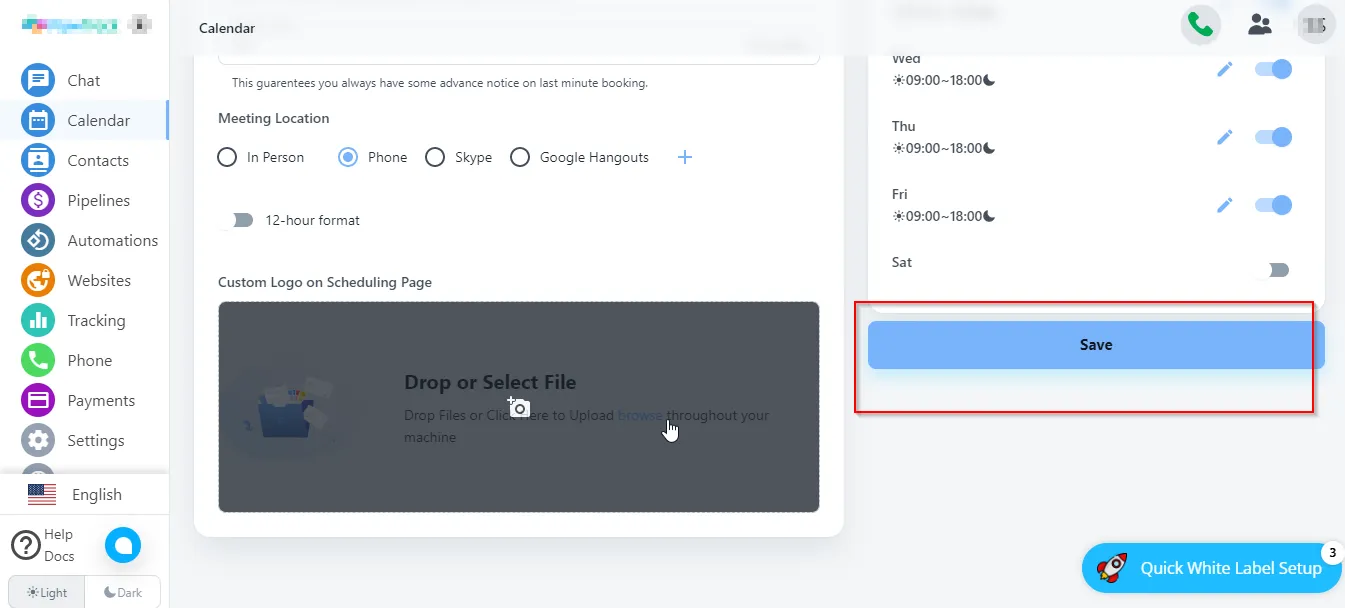1345x608 pixels.
Task: Click the team members icon in header
Action: 1260,25
